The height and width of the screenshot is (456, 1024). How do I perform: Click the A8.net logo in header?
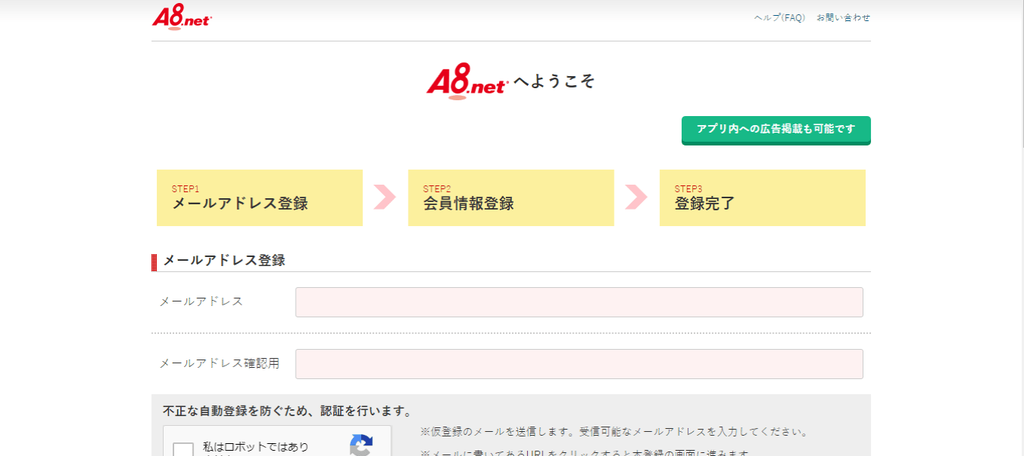tap(182, 18)
